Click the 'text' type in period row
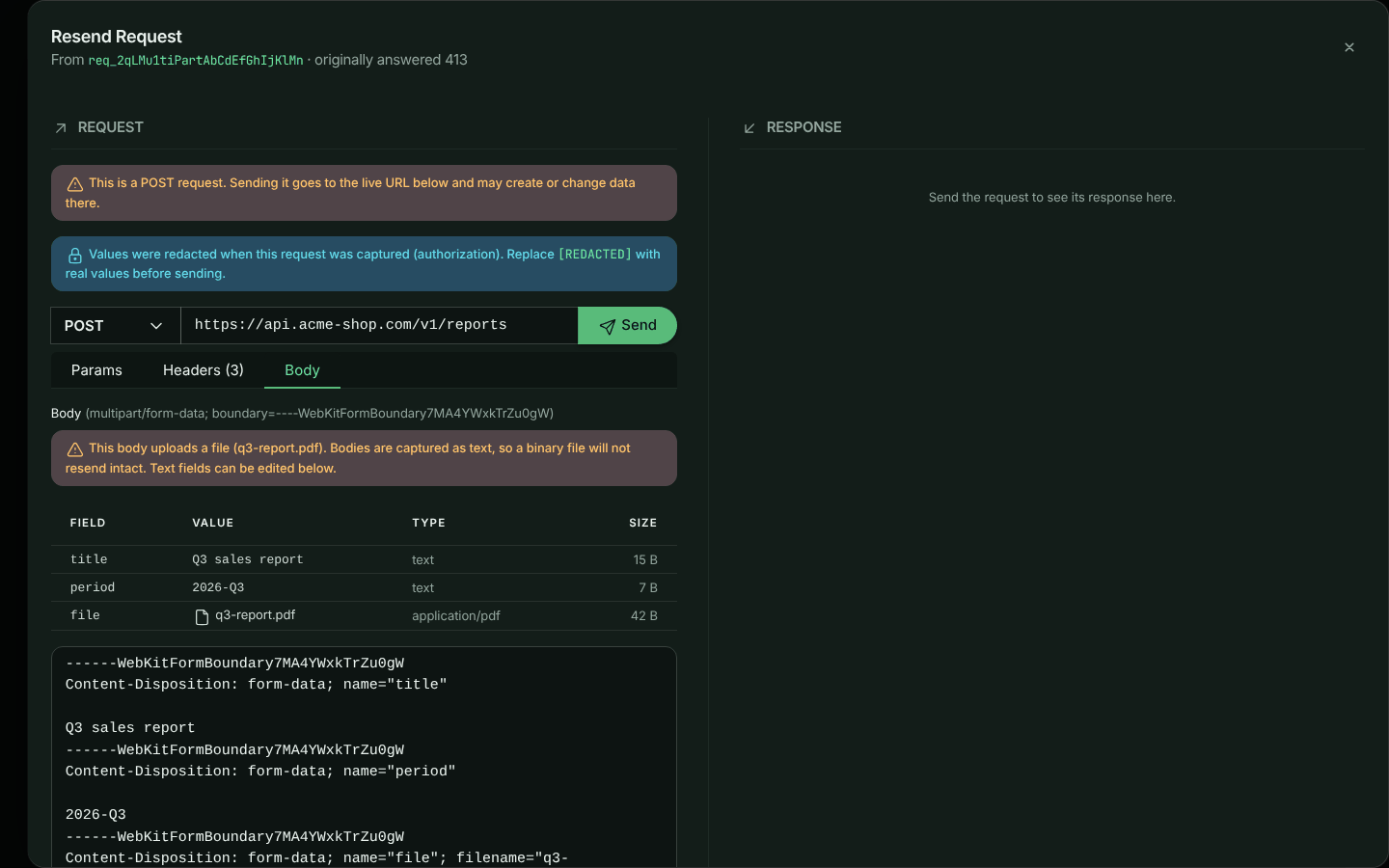1389x868 pixels. (x=422, y=588)
